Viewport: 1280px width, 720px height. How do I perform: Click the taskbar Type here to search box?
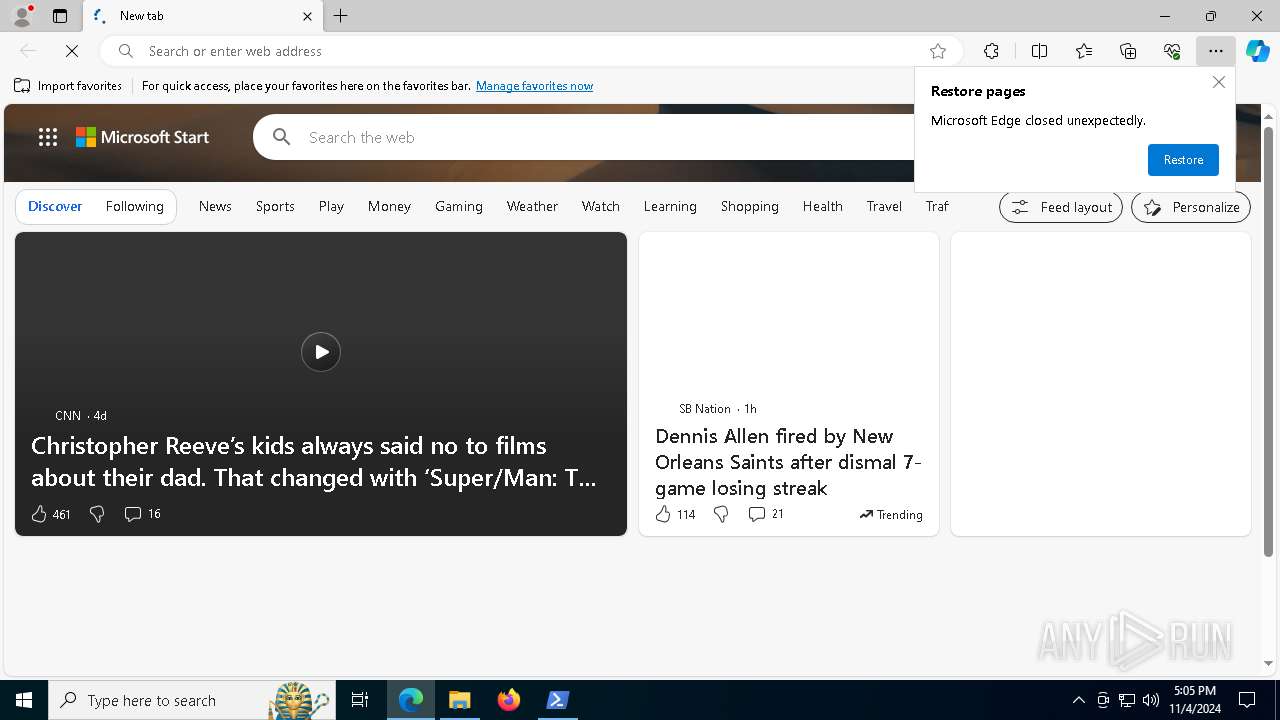tap(190, 700)
